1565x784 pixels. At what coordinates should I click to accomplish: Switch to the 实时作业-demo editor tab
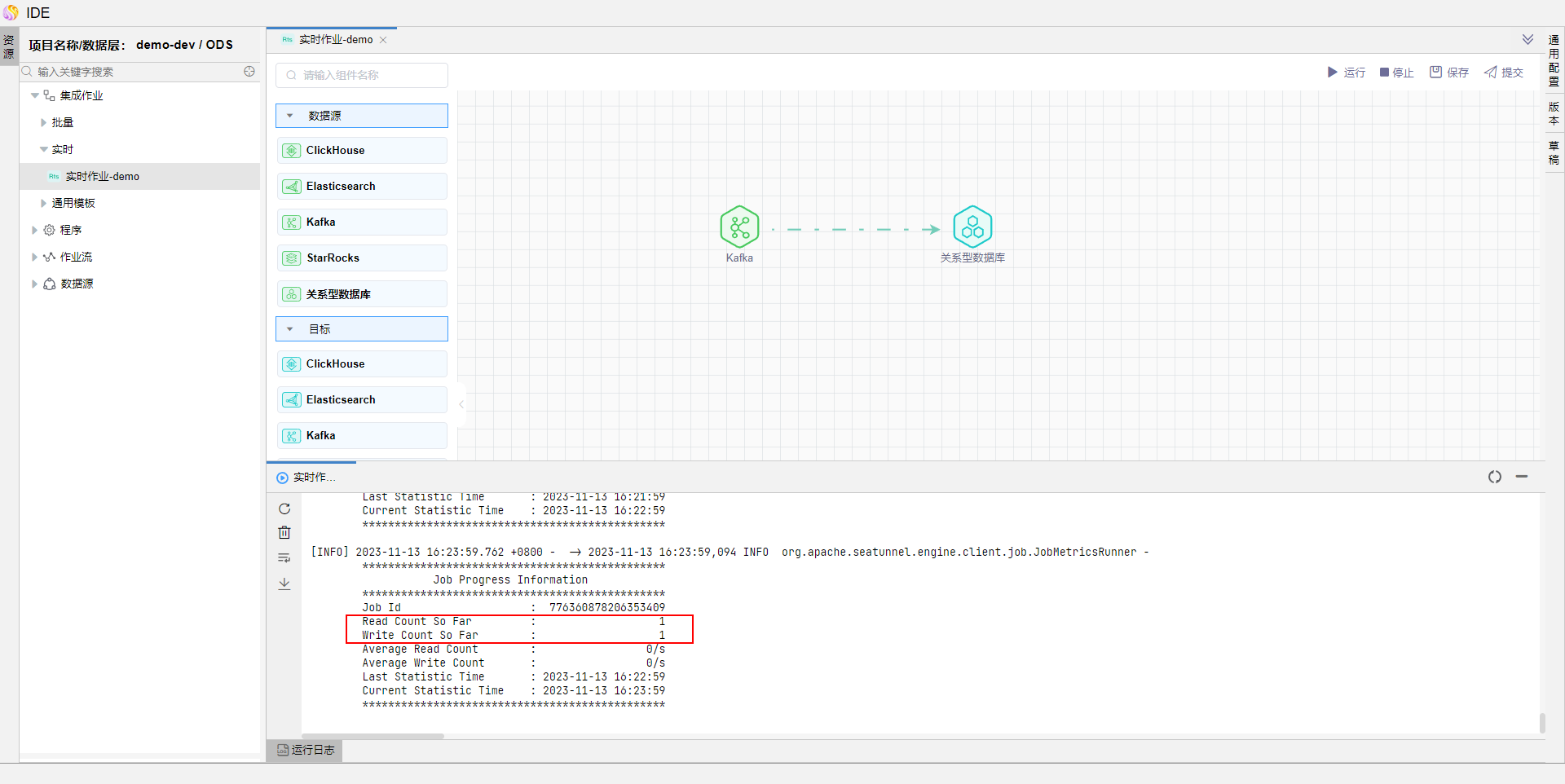[x=335, y=40]
